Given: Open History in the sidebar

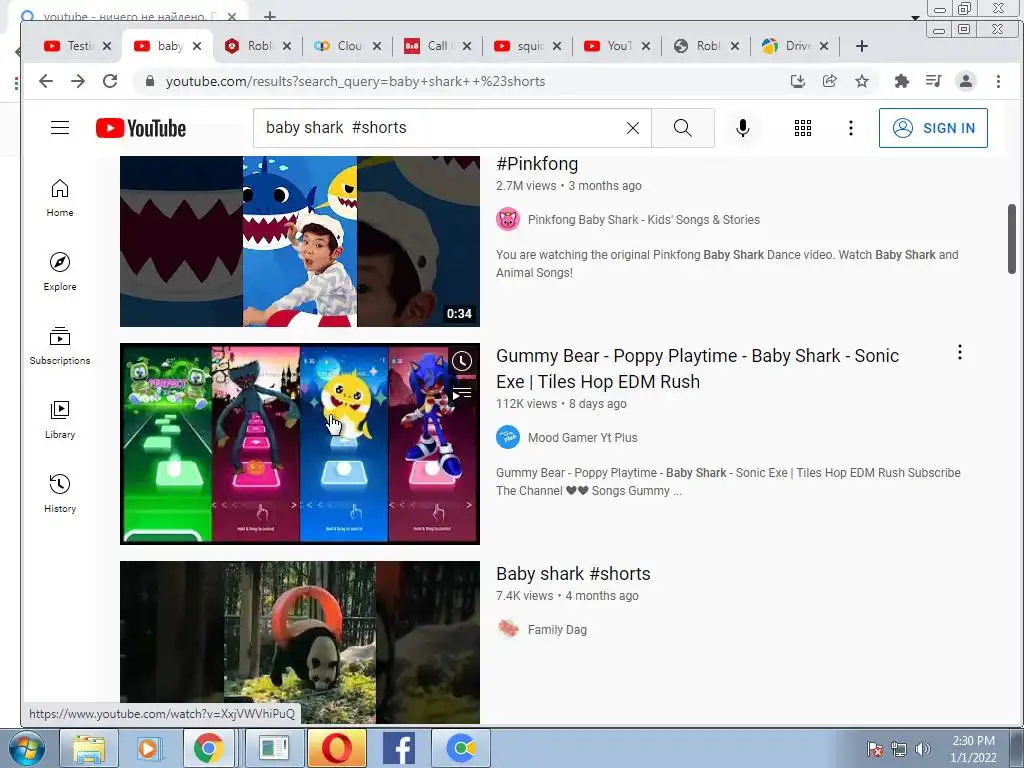Looking at the screenshot, I should [59, 493].
